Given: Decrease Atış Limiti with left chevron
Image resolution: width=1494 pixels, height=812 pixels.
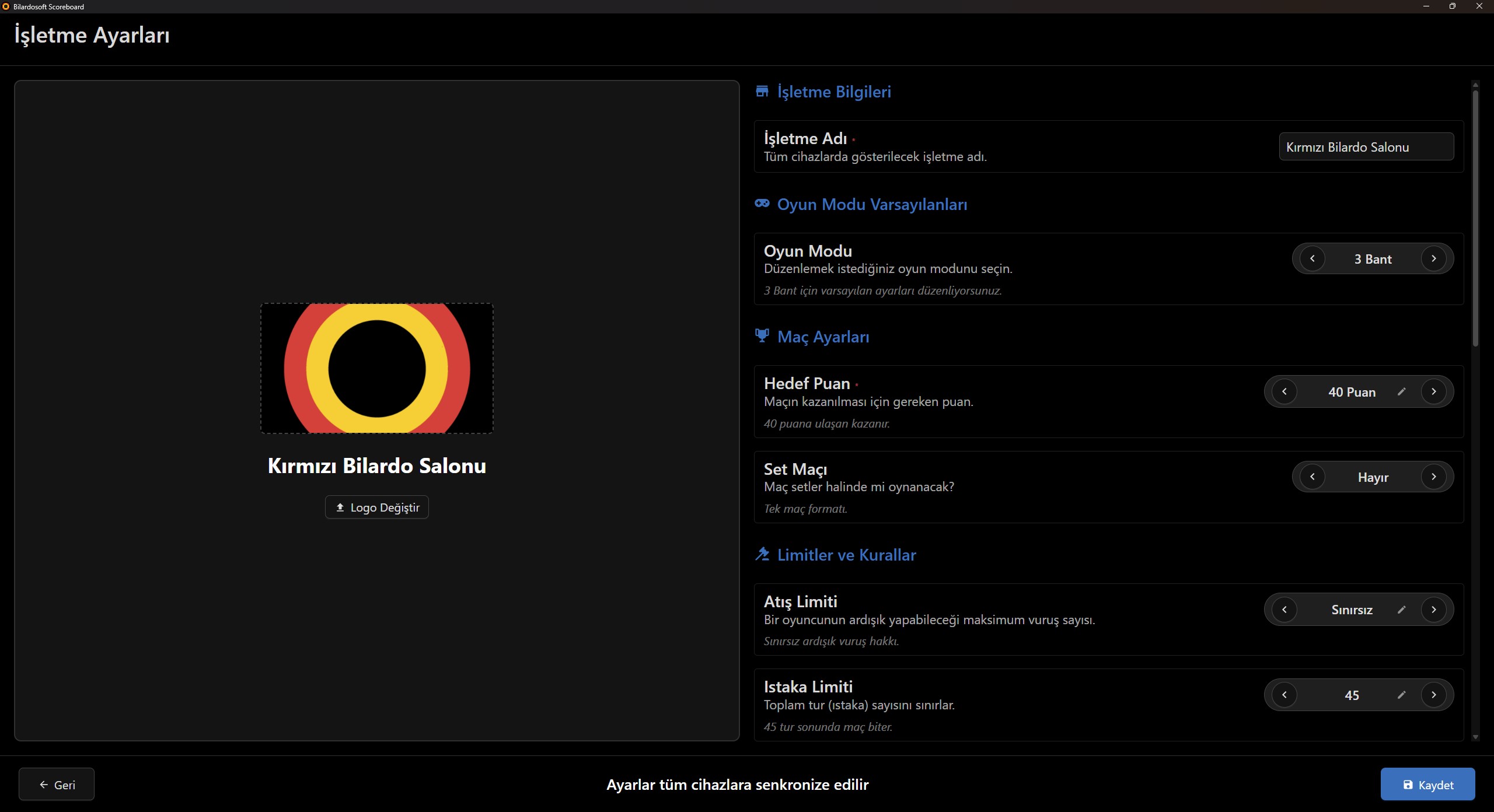Looking at the screenshot, I should point(1284,610).
